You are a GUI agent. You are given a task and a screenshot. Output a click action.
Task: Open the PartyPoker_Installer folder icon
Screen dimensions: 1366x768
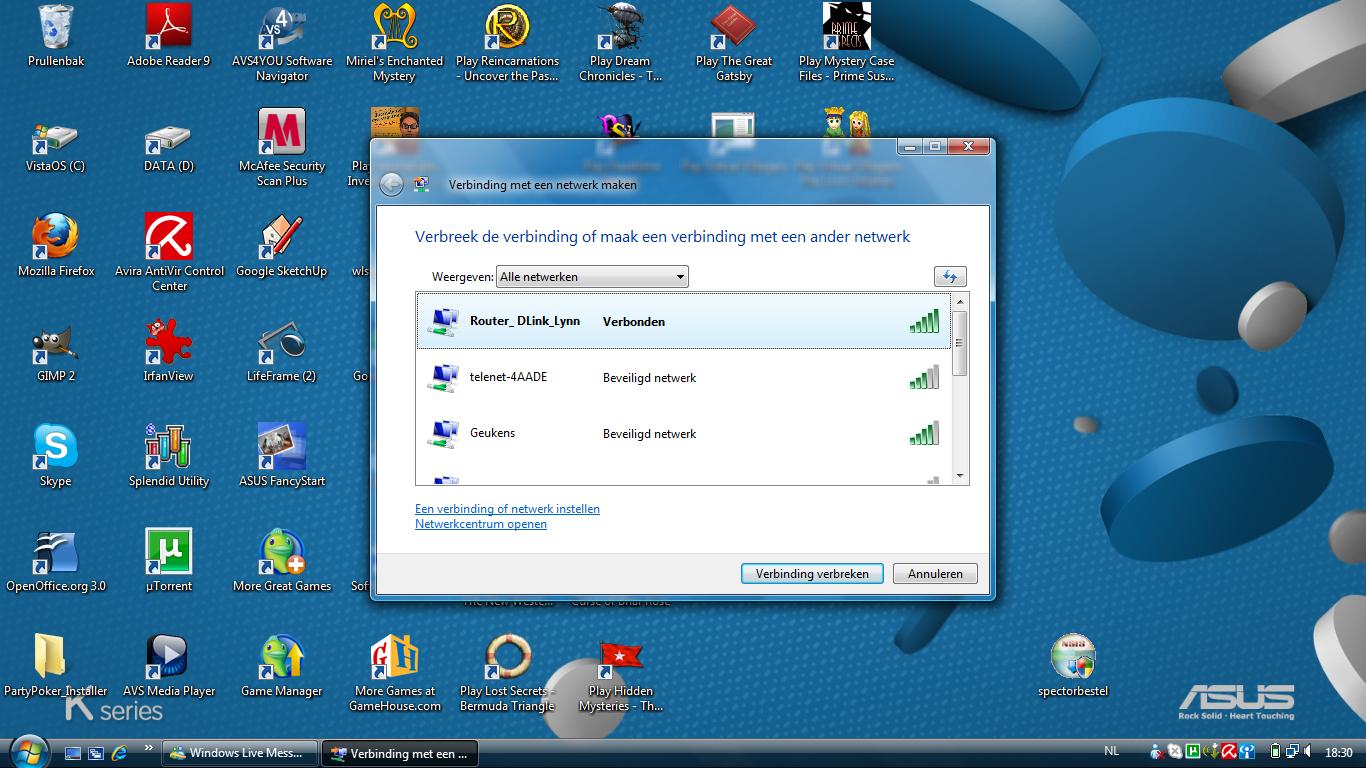[x=56, y=666]
